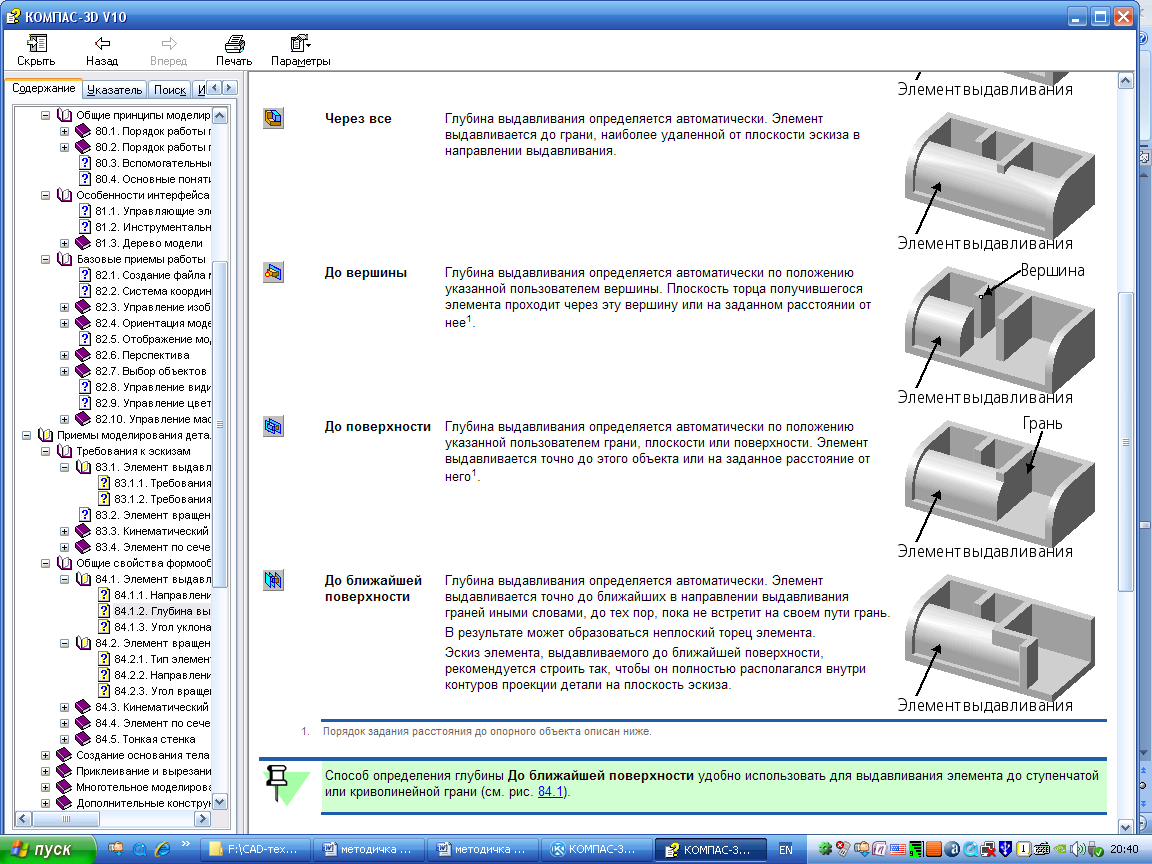The image size is (1152, 864).
Task: Expand the 80.1 Порядок работы node
Action: point(65,132)
